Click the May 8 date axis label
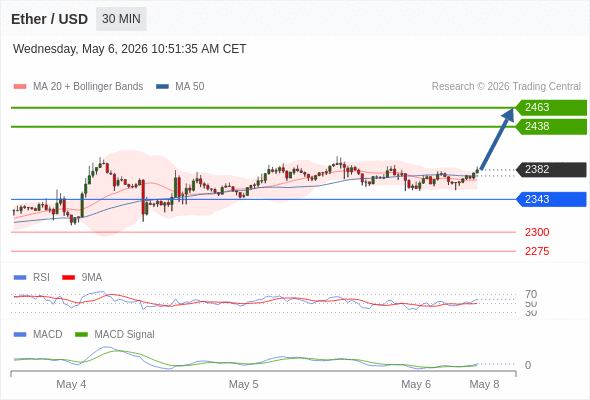Screen dimensions: 590x400 484,384
